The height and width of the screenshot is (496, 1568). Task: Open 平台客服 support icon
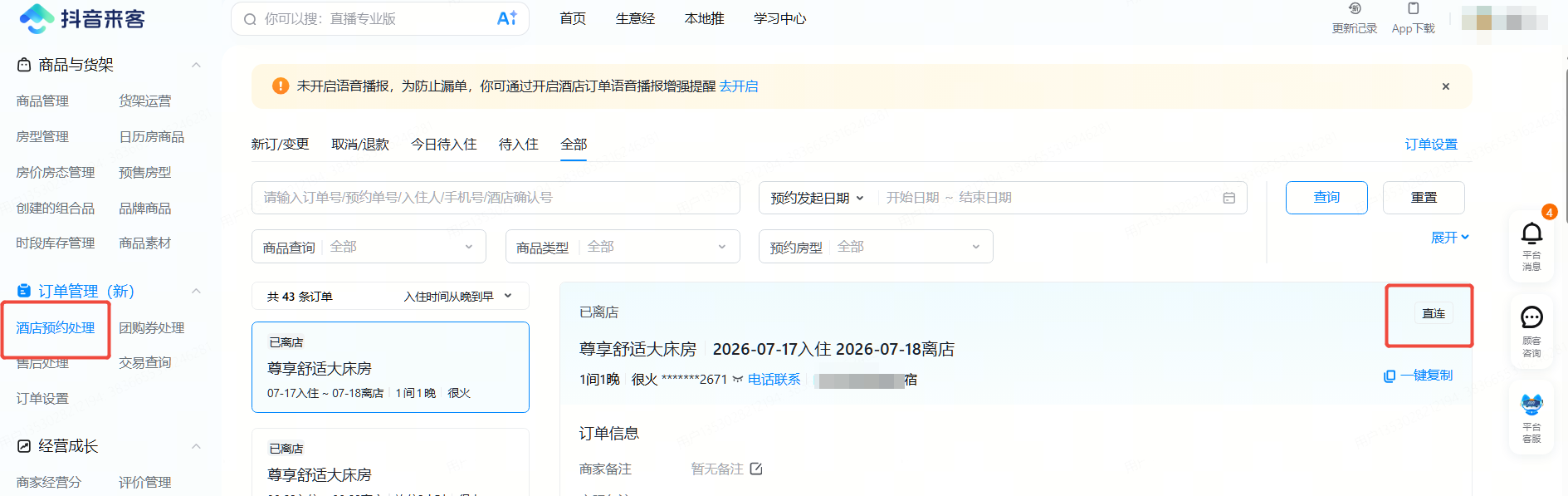1531,405
